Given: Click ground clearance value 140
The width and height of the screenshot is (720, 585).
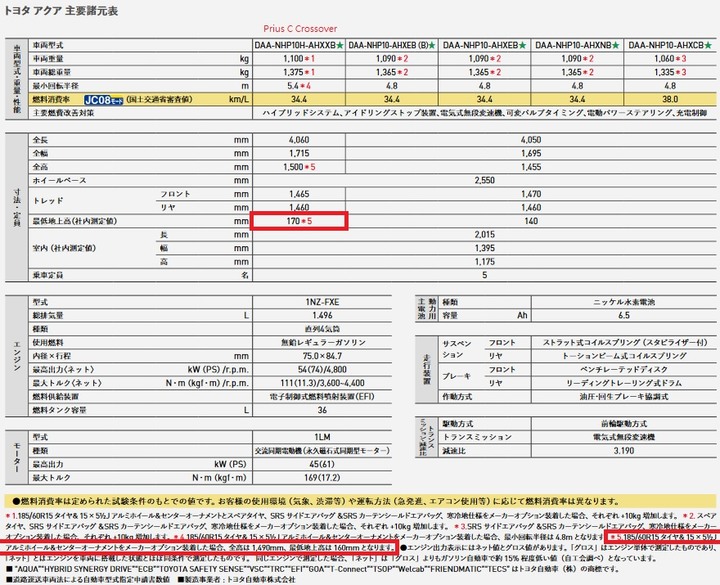Looking at the screenshot, I should (531, 221).
